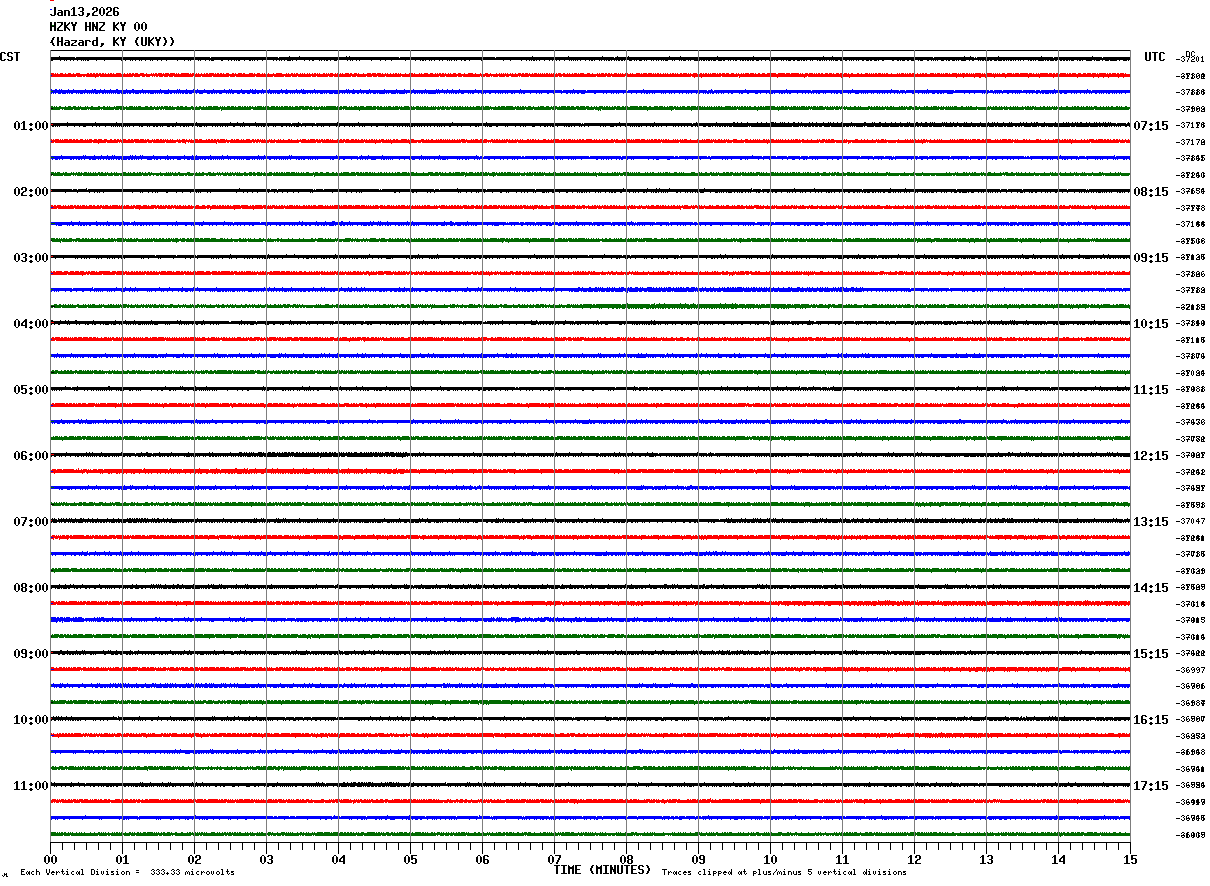This screenshot has height=886, width=1210.
Task: Click "Traces clipped at plus/minus 5 vertical divisions"
Action: (x=784, y=873)
